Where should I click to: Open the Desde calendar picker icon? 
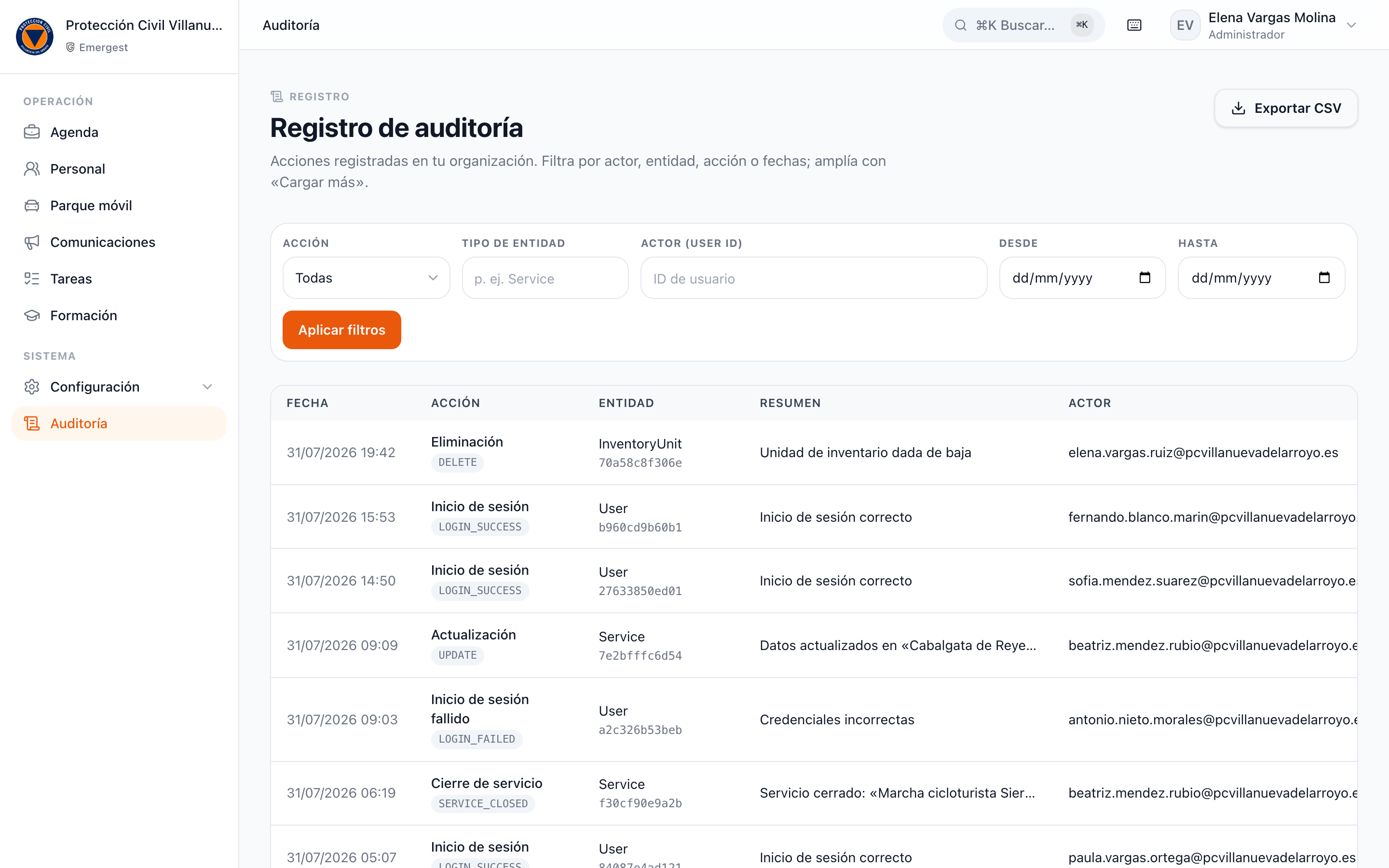[1144, 278]
